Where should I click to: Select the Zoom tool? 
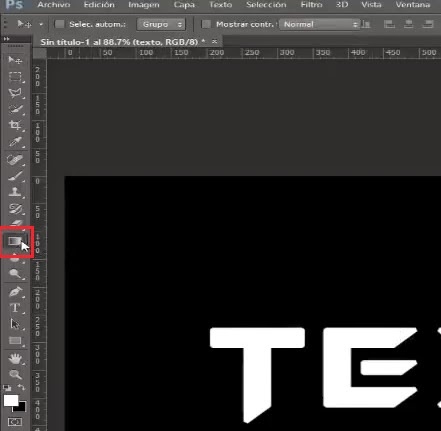[x=15, y=375]
